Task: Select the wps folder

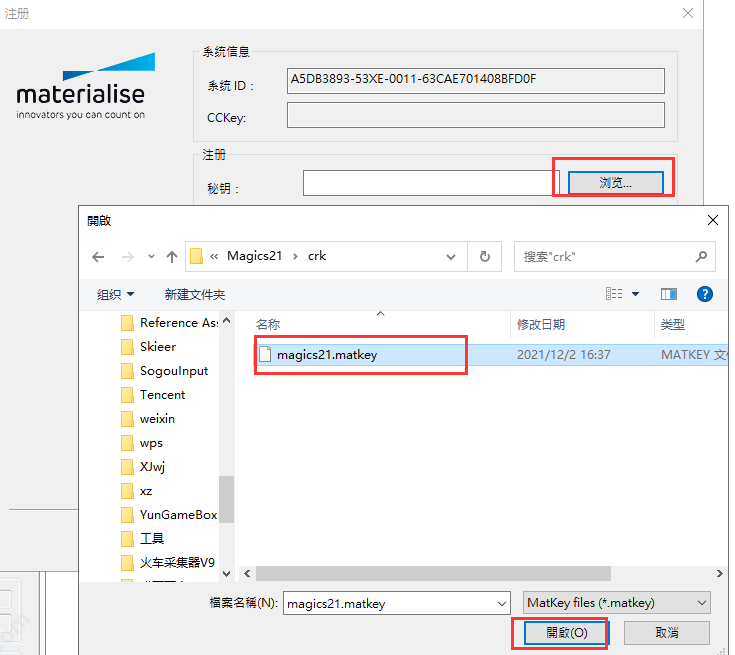Action: 142,443
